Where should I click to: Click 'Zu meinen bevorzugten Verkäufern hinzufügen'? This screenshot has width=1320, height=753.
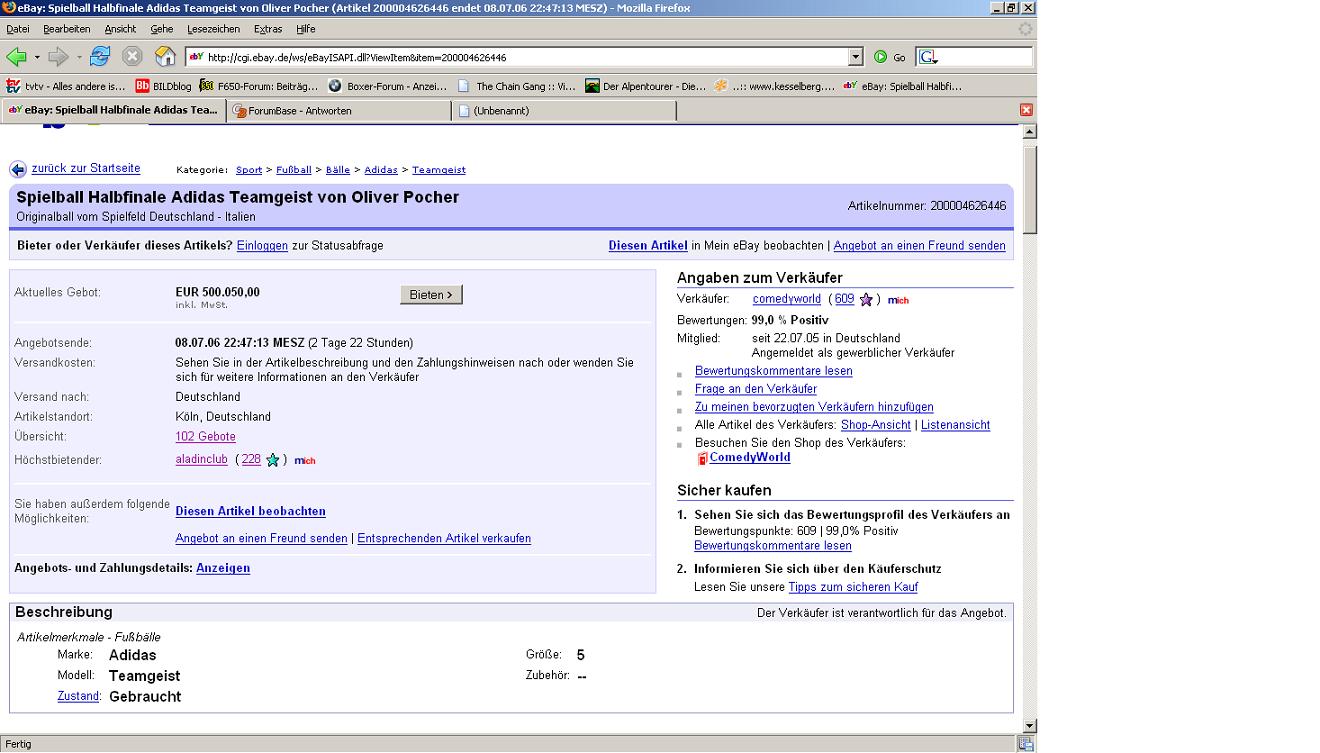pos(814,407)
